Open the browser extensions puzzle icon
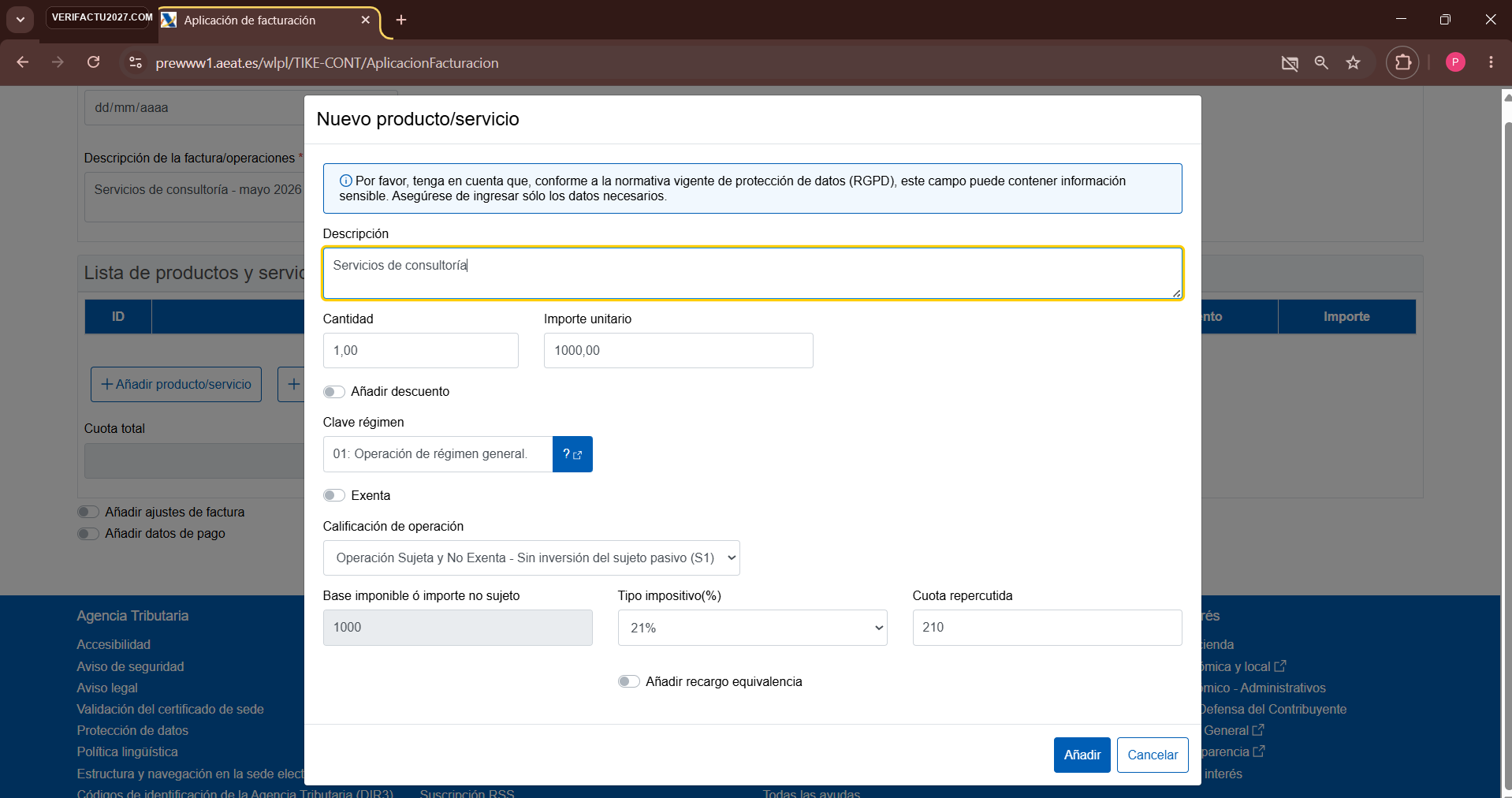The width and height of the screenshot is (1512, 798). point(1403,62)
